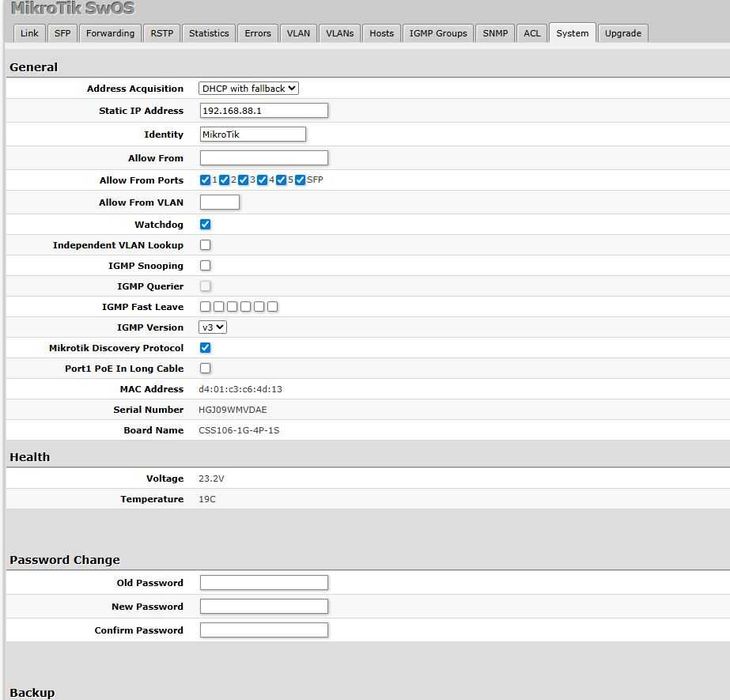
Task: Switch to the Forwarding tab
Action: pos(110,34)
